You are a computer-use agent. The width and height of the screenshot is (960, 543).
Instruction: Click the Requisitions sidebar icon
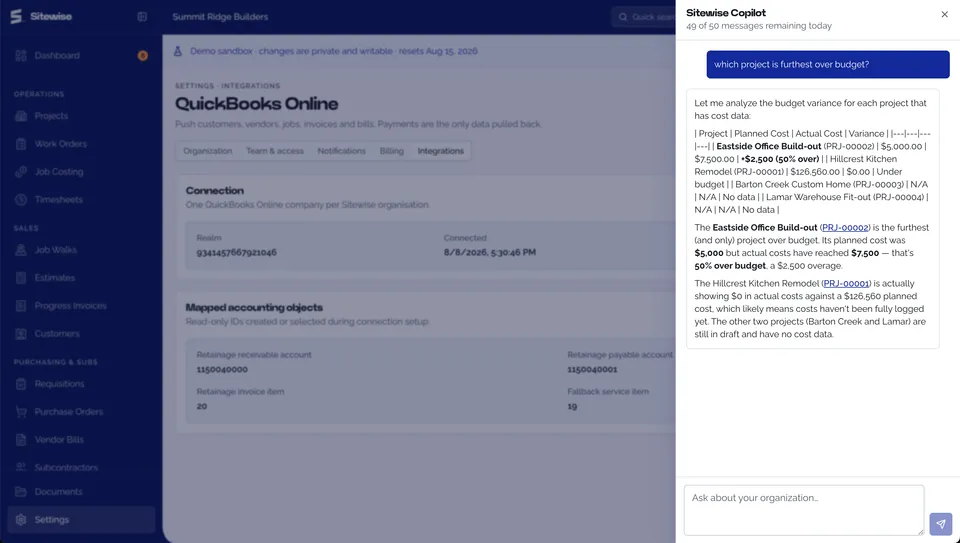tap(21, 384)
